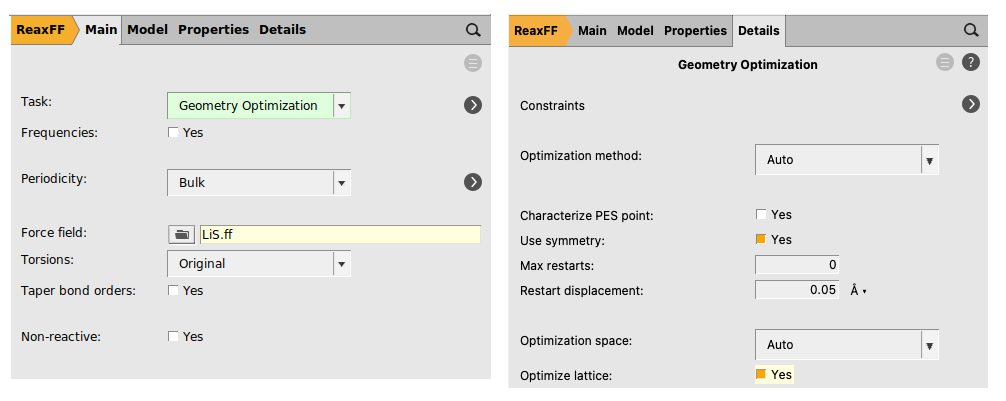The width and height of the screenshot is (1006, 401).
Task: Select Properties tab in right panel
Action: 695,31
